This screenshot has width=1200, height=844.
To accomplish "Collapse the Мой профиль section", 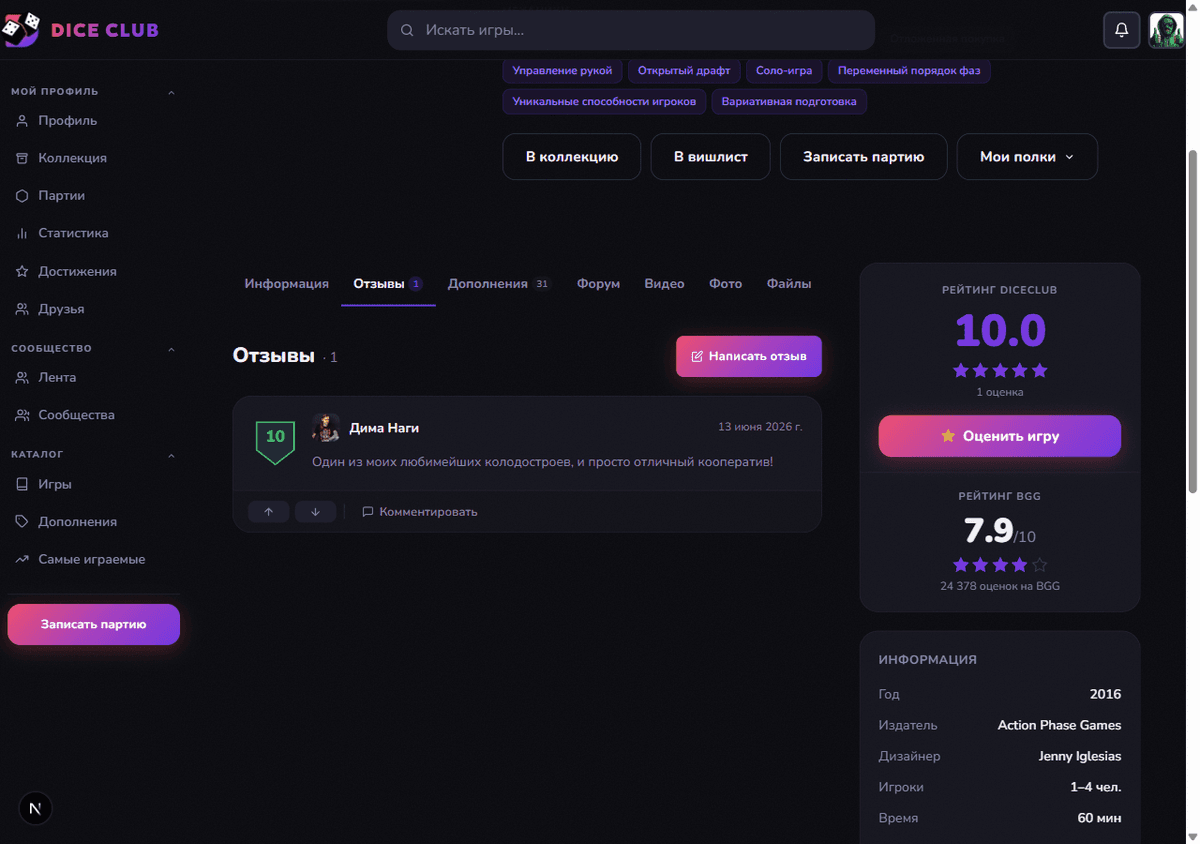I will point(171,92).
